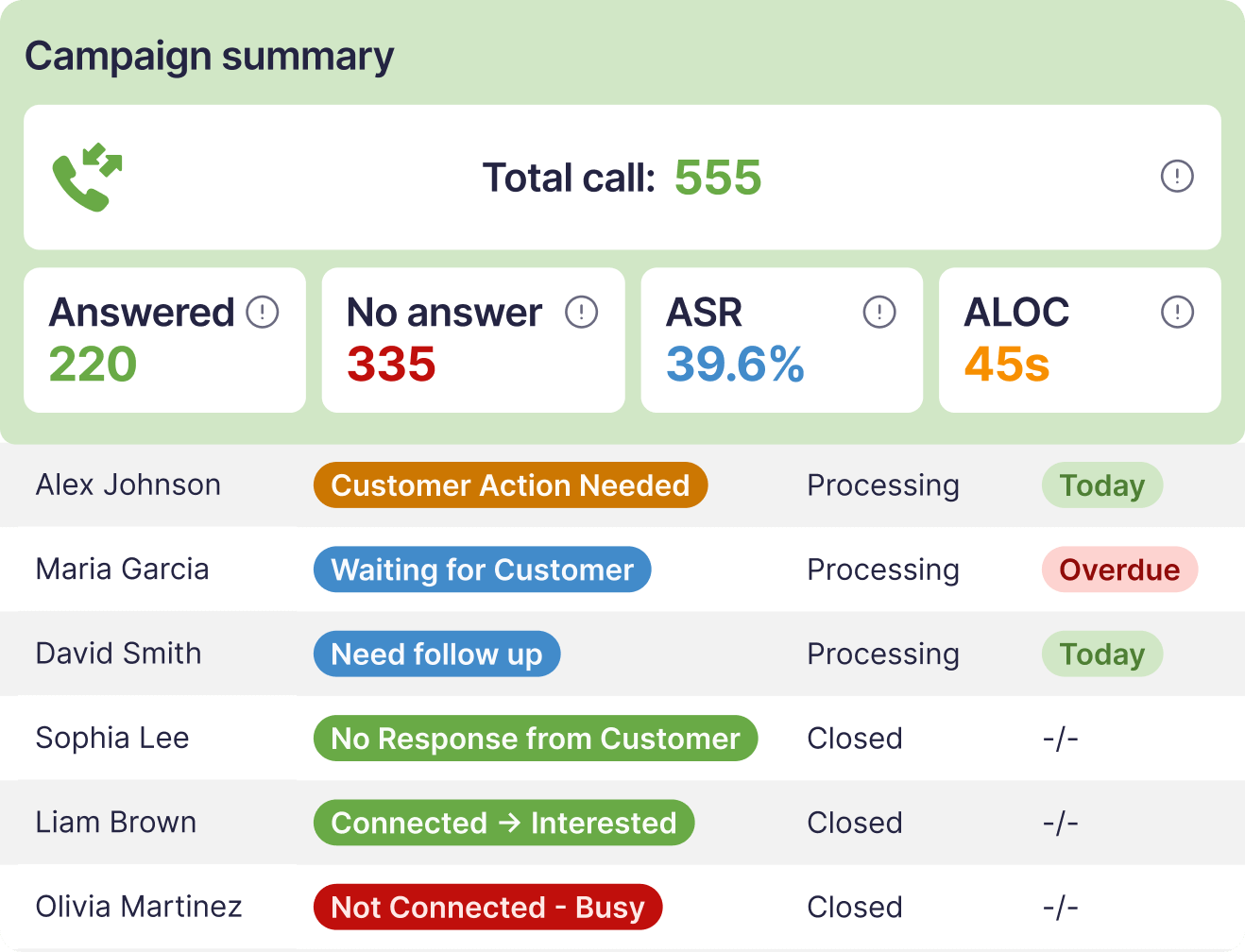1245x952 pixels.
Task: Open the Customer Action Needed status badge
Action: pos(510,485)
